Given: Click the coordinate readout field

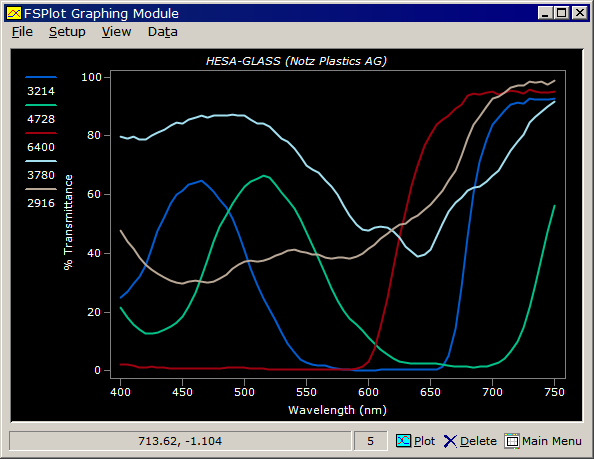Looking at the screenshot, I should coord(180,441).
